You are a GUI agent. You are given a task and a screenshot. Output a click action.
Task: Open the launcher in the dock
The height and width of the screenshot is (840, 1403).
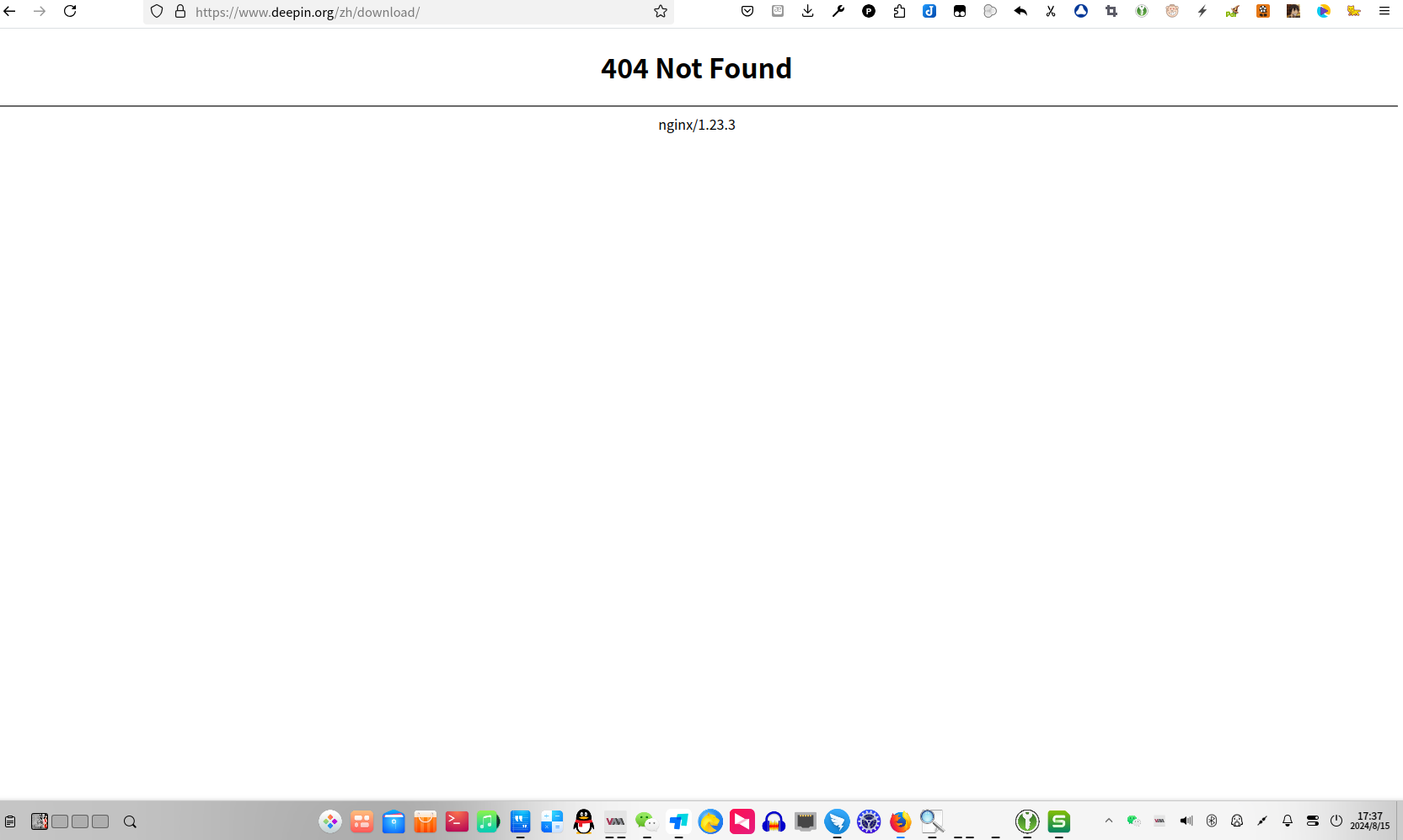click(330, 821)
